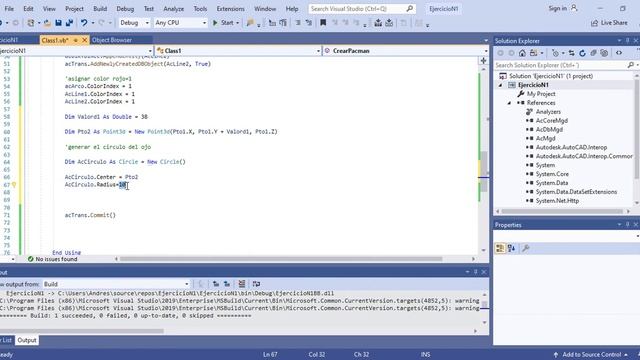Select AcDbMgd reference in Solution Explorer

(549, 129)
